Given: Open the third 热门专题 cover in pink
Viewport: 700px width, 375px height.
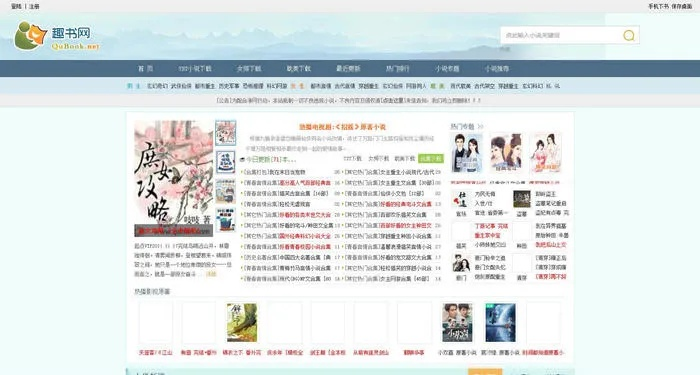Looking at the screenshot, I should click(x=545, y=153).
